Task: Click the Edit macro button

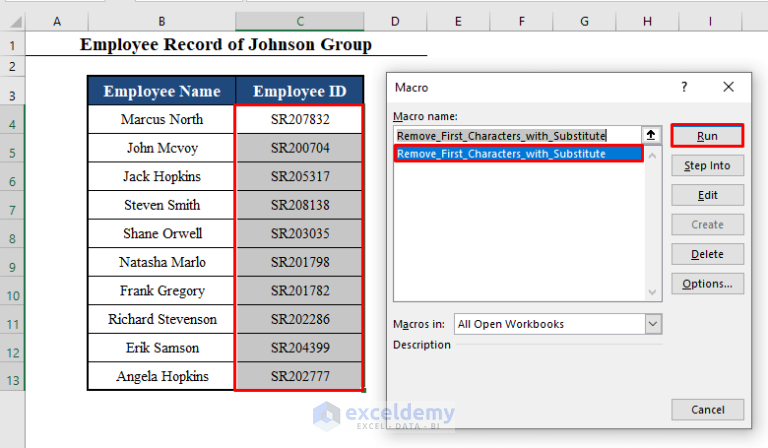Action: tap(707, 195)
